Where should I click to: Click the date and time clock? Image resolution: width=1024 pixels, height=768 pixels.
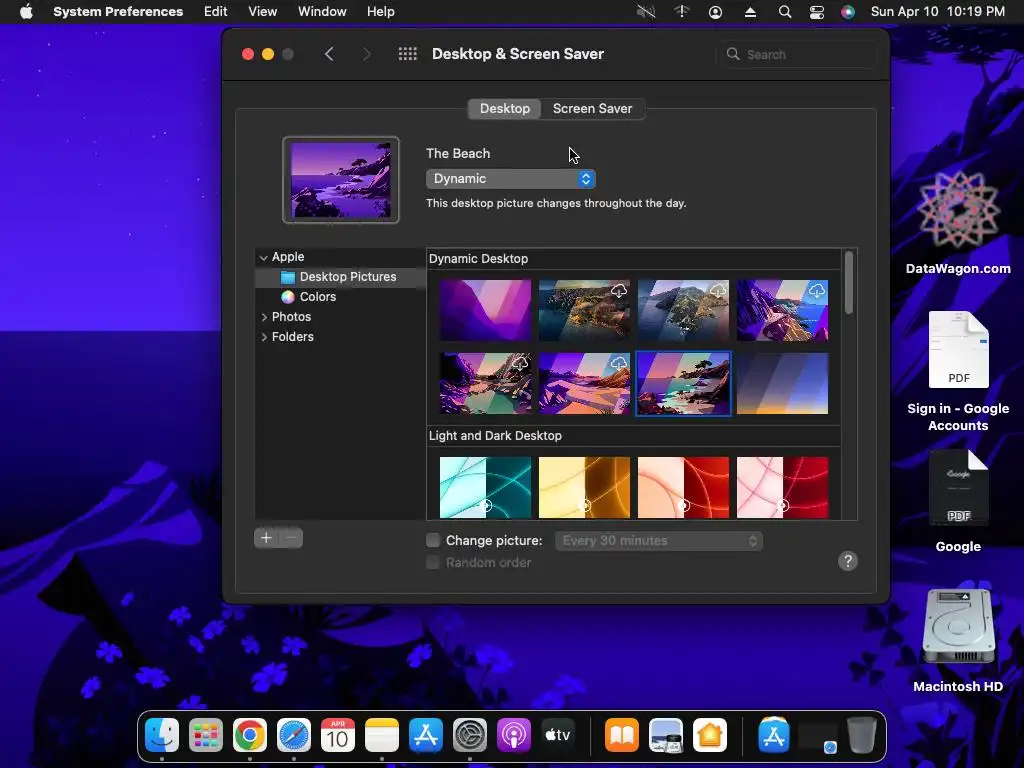(938, 12)
